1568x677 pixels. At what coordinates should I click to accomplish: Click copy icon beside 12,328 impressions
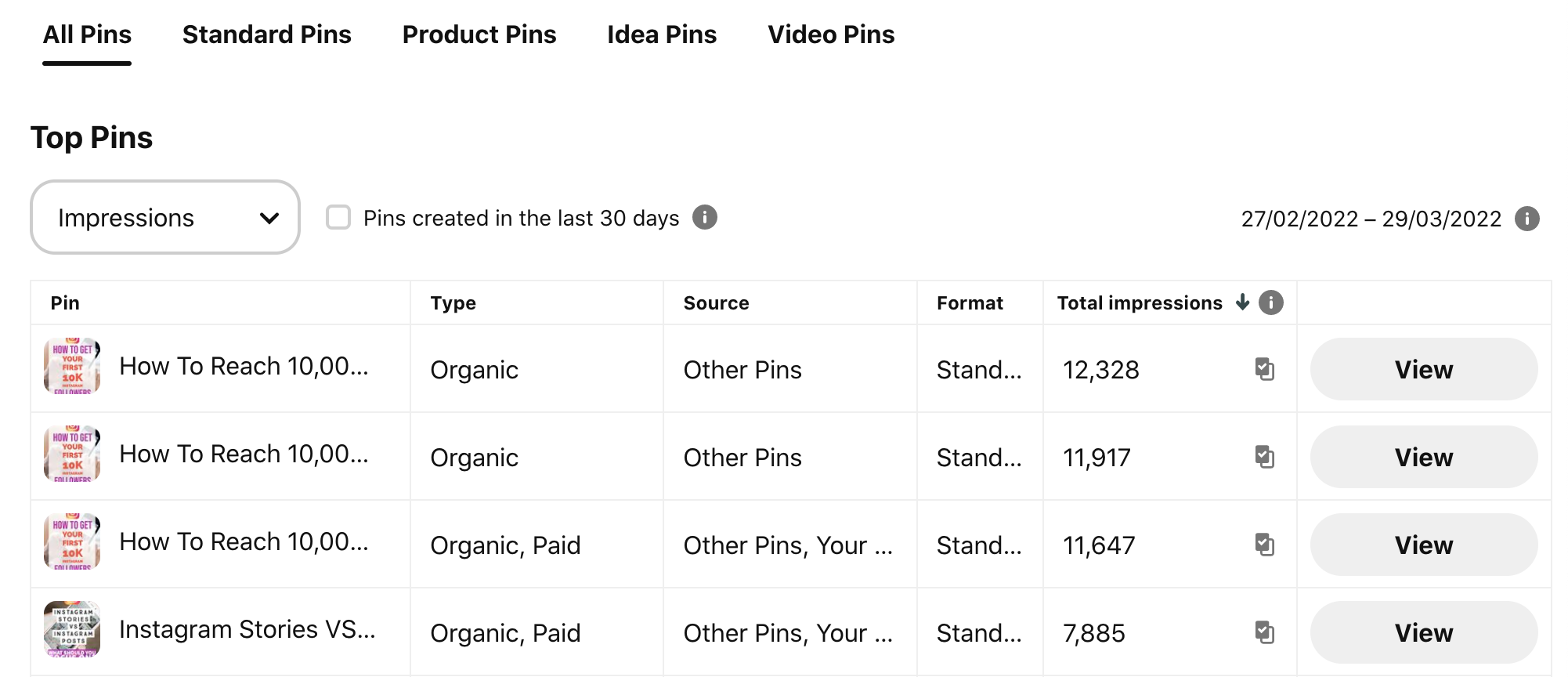click(x=1264, y=369)
